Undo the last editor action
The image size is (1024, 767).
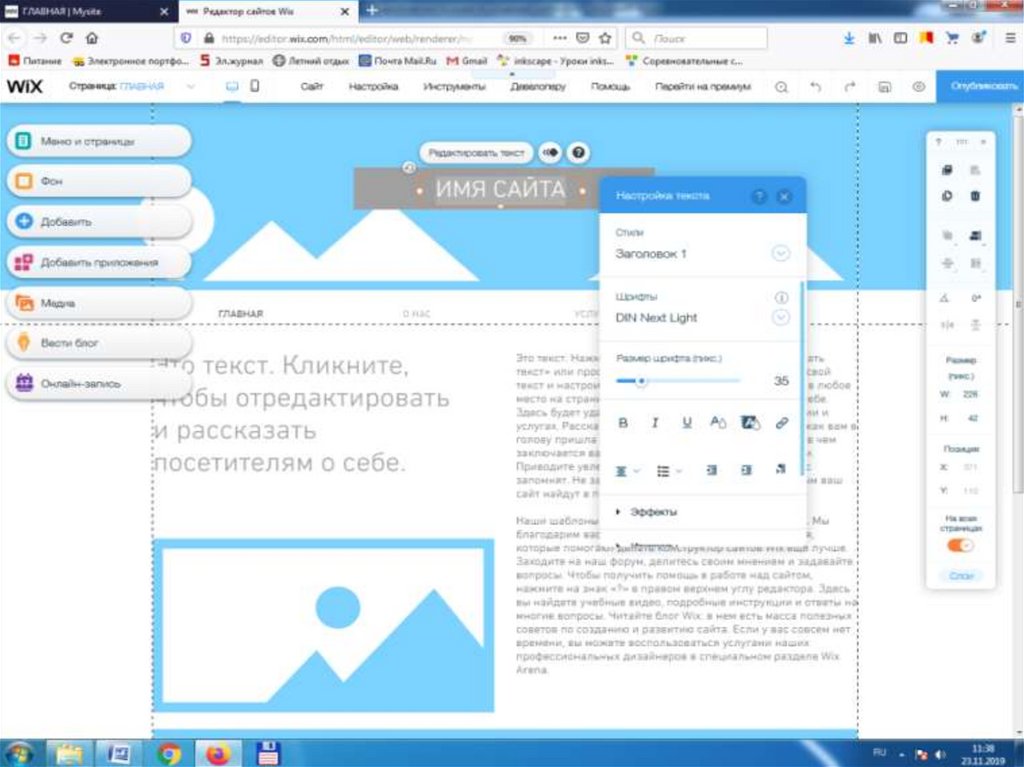pos(815,87)
